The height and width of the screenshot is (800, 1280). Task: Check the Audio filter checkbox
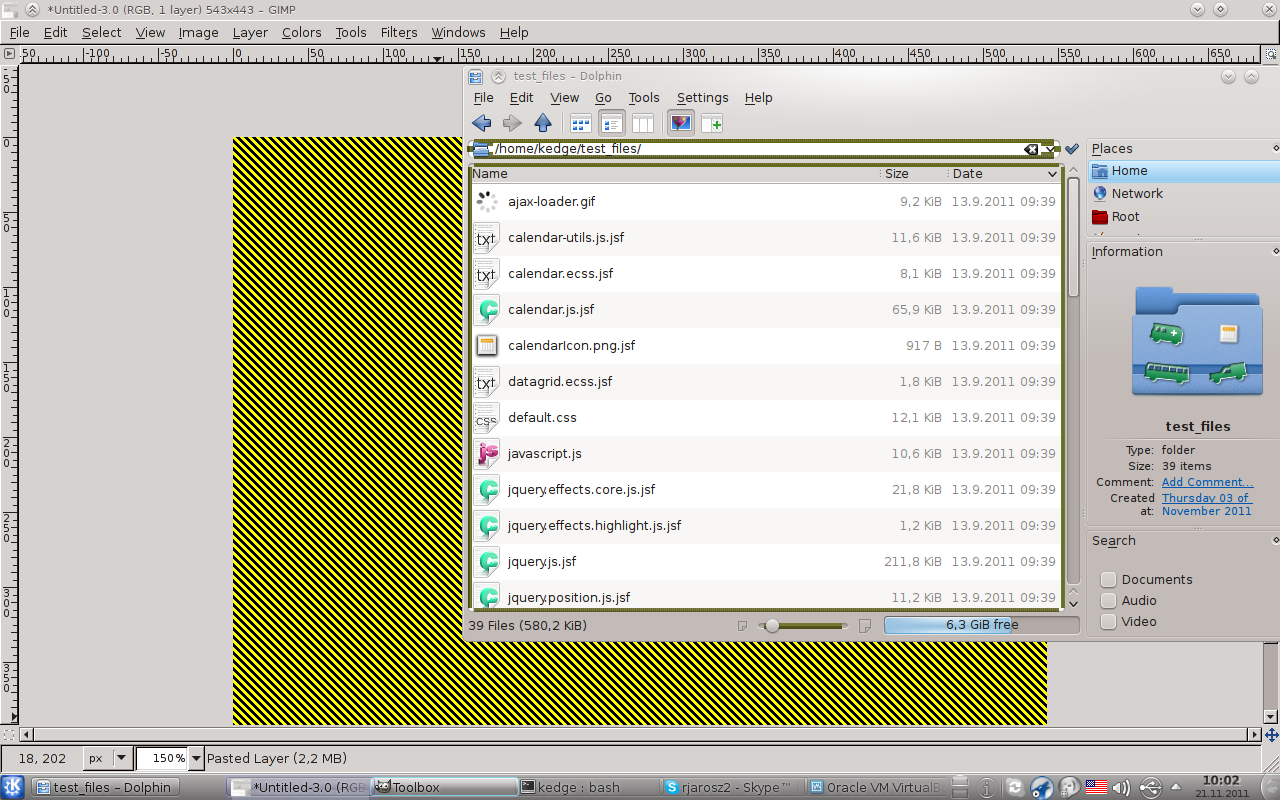(1108, 600)
